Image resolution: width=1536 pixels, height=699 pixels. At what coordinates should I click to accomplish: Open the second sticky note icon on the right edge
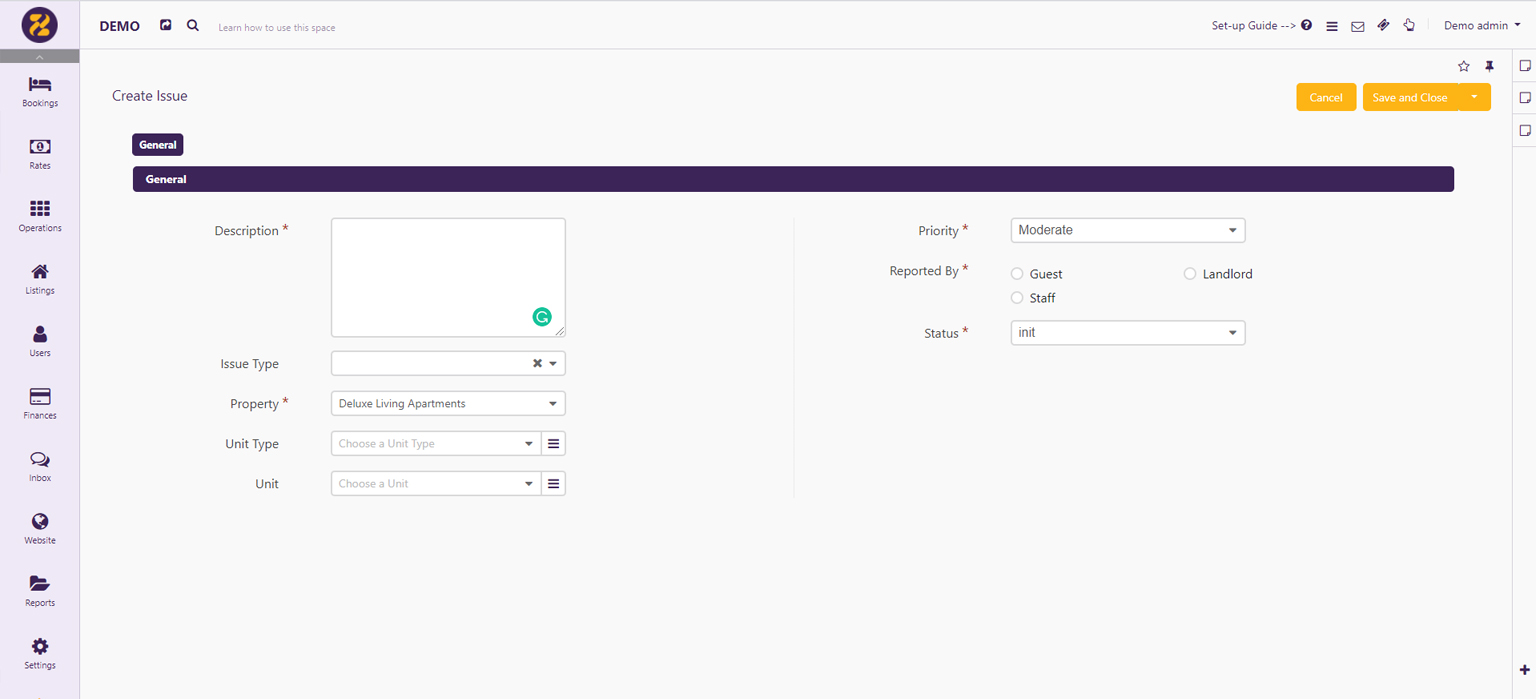(x=1525, y=98)
